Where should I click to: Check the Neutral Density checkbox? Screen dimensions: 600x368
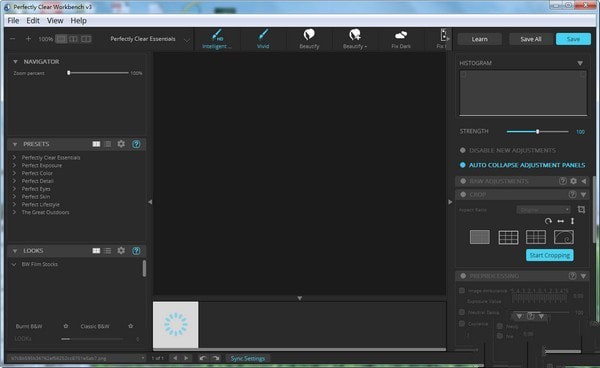point(462,312)
